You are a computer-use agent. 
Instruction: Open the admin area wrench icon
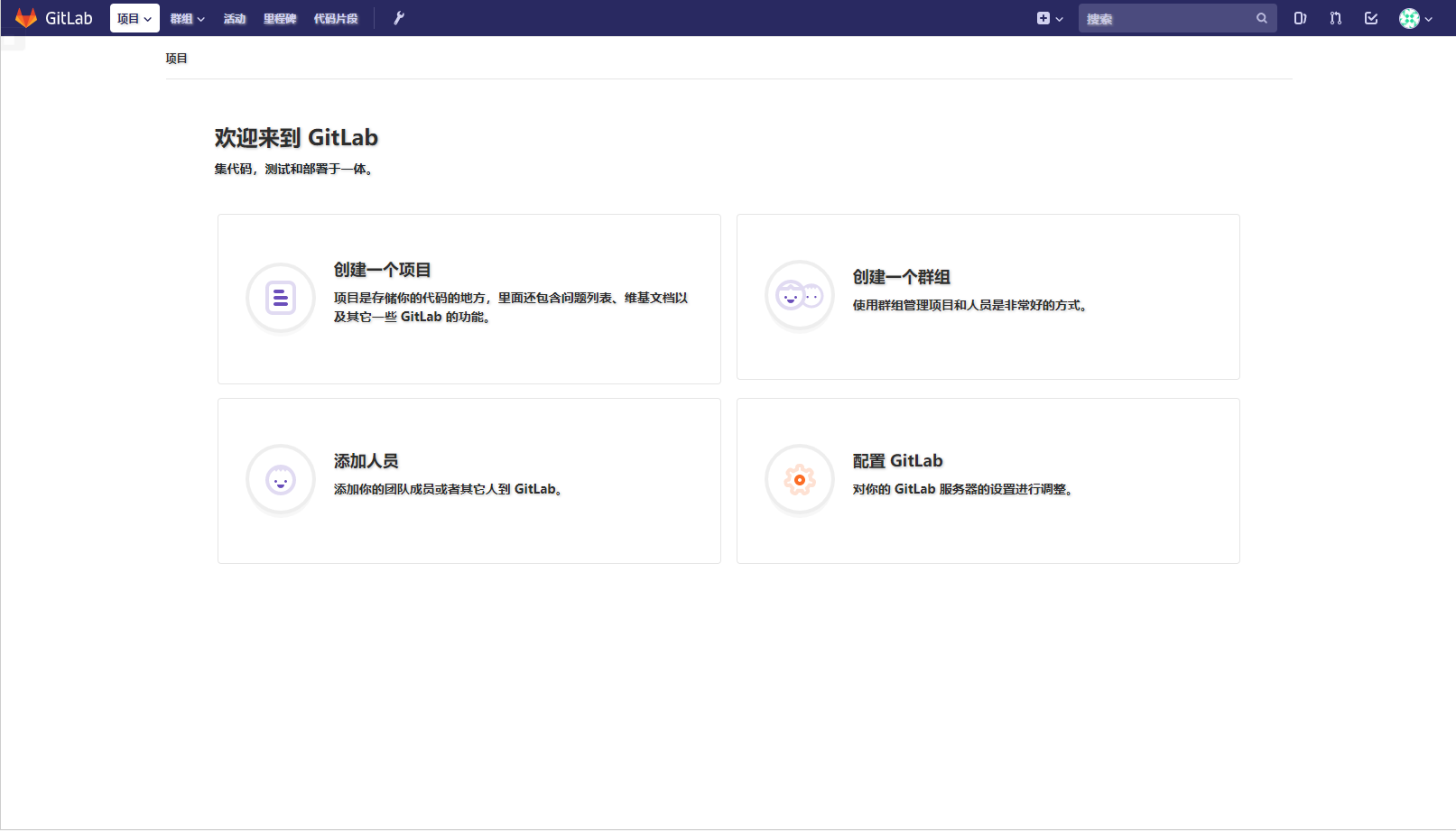pos(399,18)
